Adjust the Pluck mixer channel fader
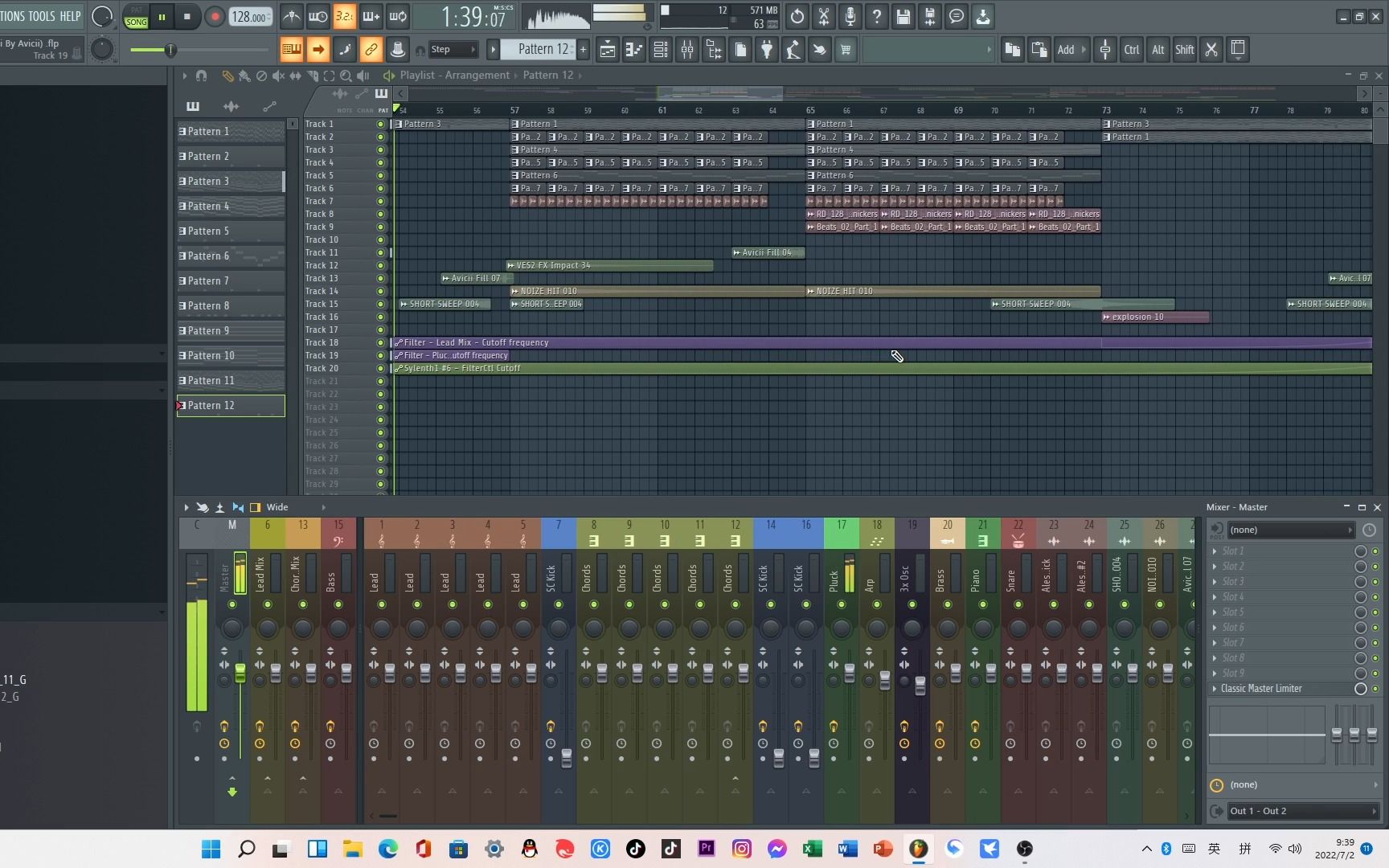The width and height of the screenshot is (1389, 868). (x=850, y=672)
